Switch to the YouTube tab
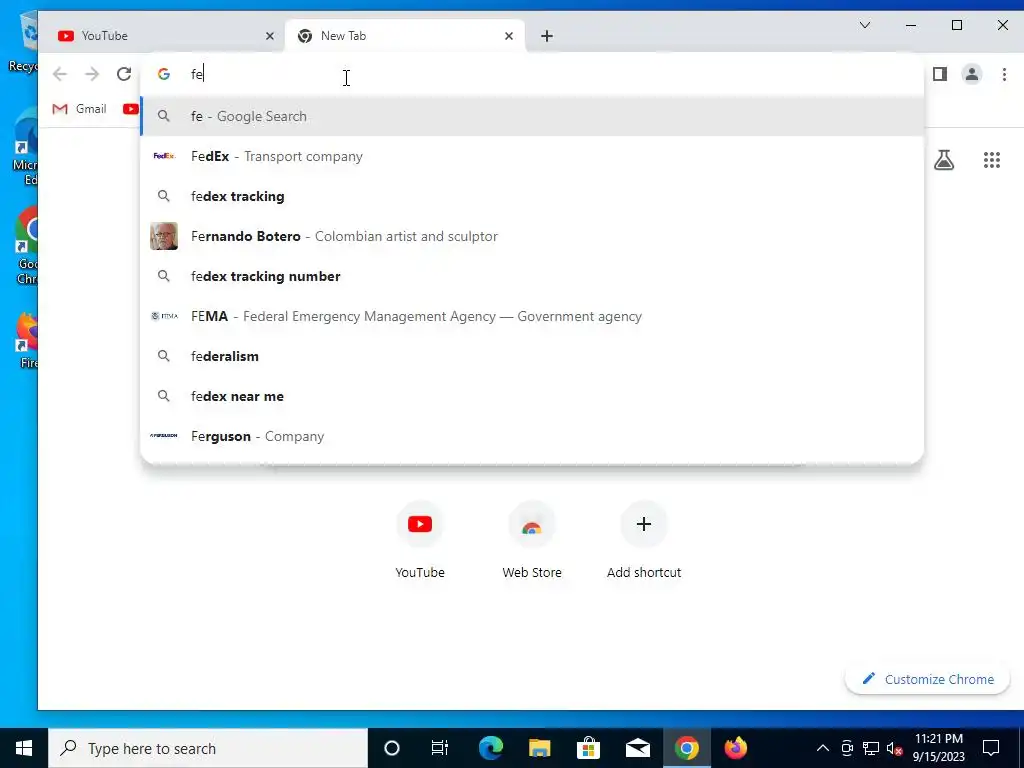Screen dimensions: 1024x768 pos(163,36)
